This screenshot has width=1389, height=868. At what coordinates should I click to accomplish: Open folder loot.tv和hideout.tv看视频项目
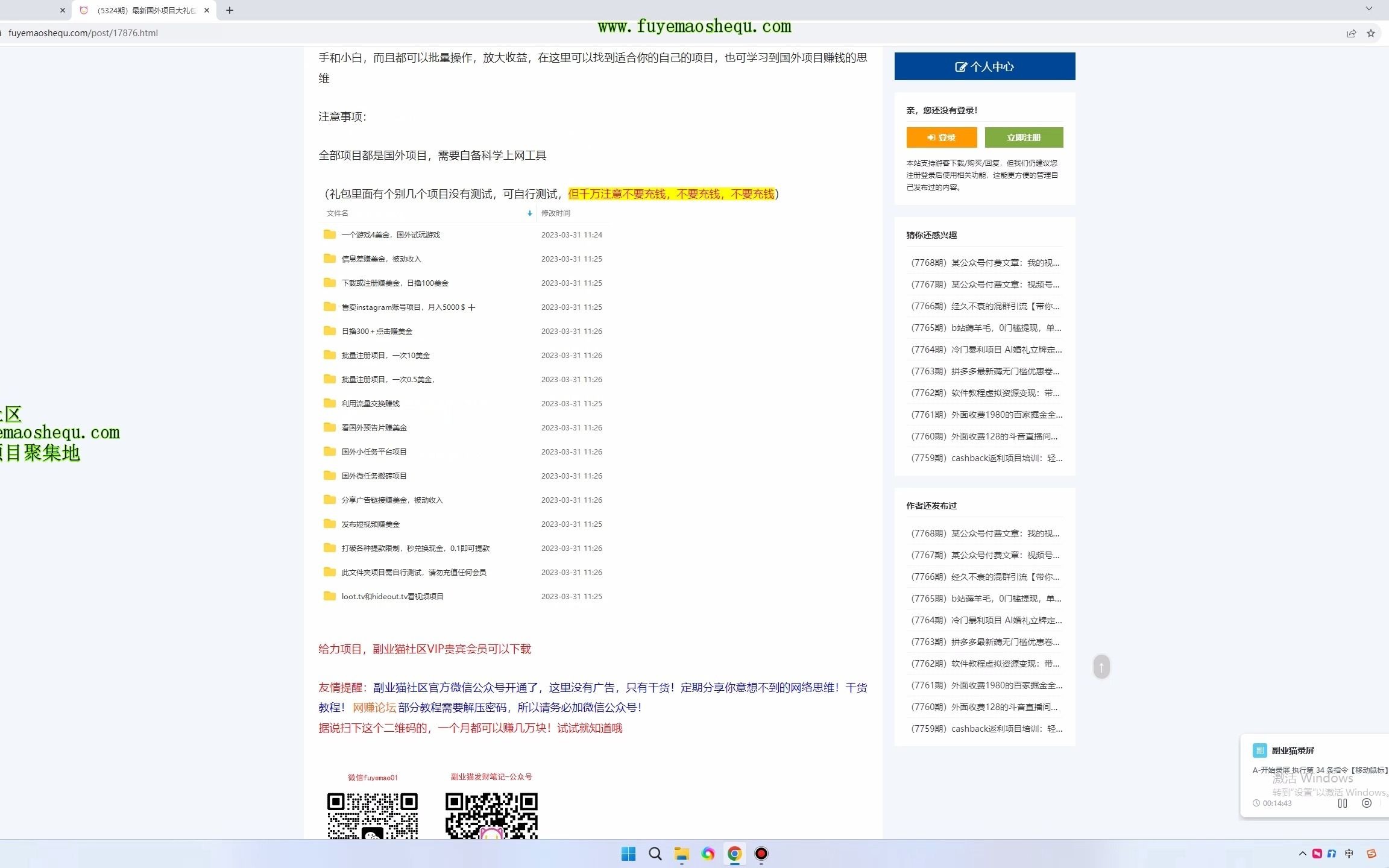coord(392,597)
